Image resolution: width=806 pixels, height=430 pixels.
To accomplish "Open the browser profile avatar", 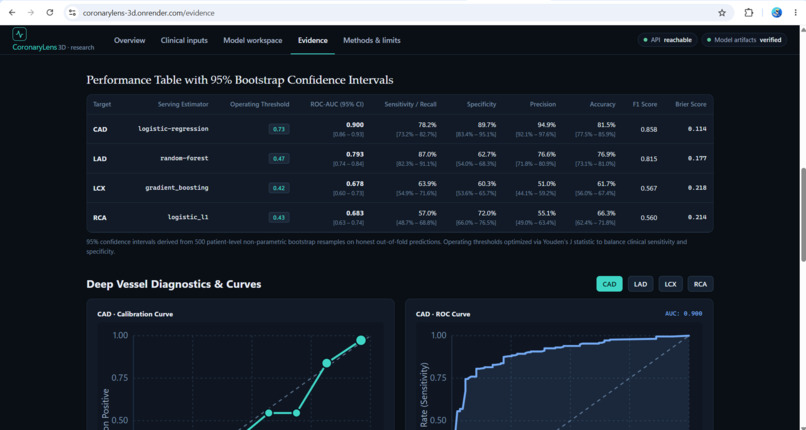I will [x=777, y=13].
